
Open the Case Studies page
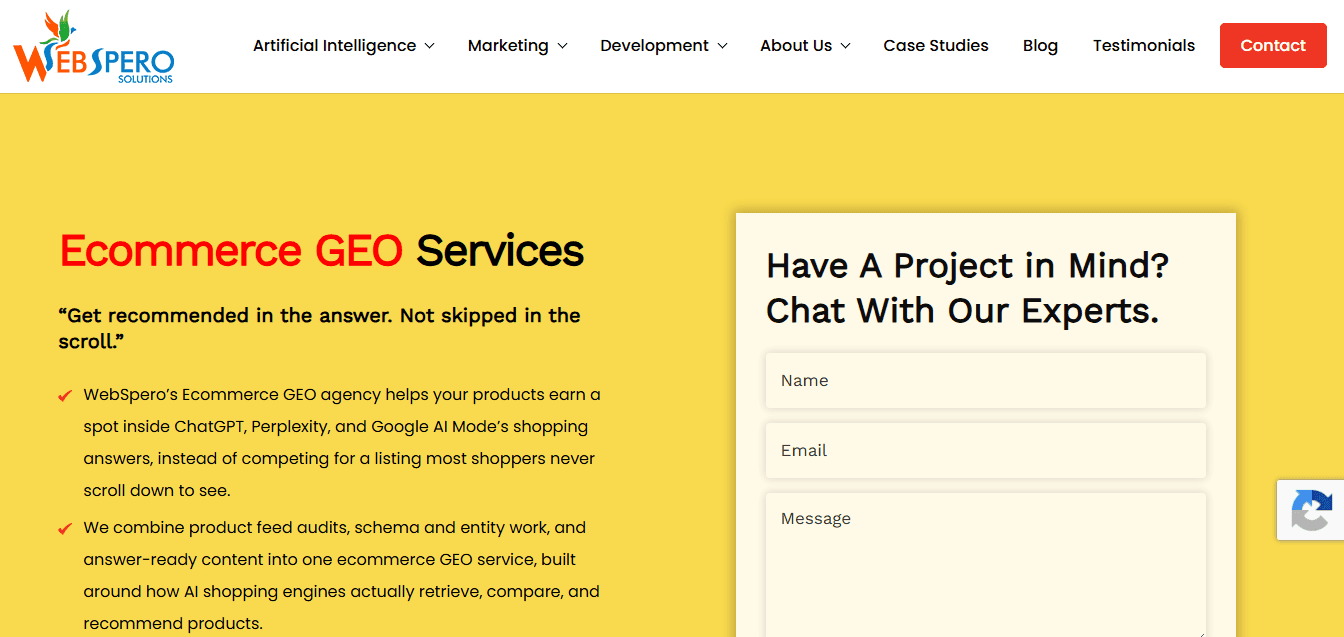point(936,46)
